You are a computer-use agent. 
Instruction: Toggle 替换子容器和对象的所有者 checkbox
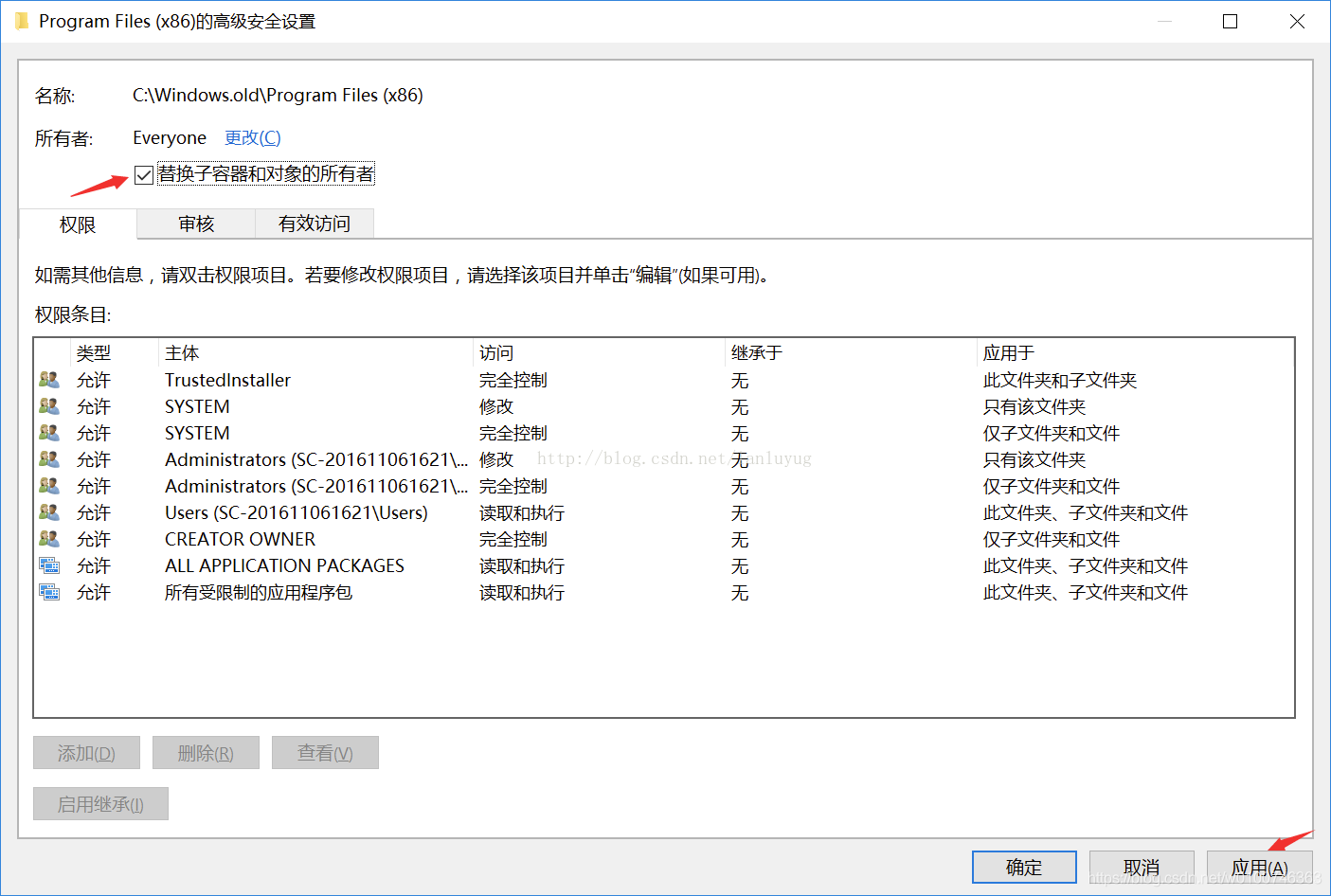[x=144, y=175]
